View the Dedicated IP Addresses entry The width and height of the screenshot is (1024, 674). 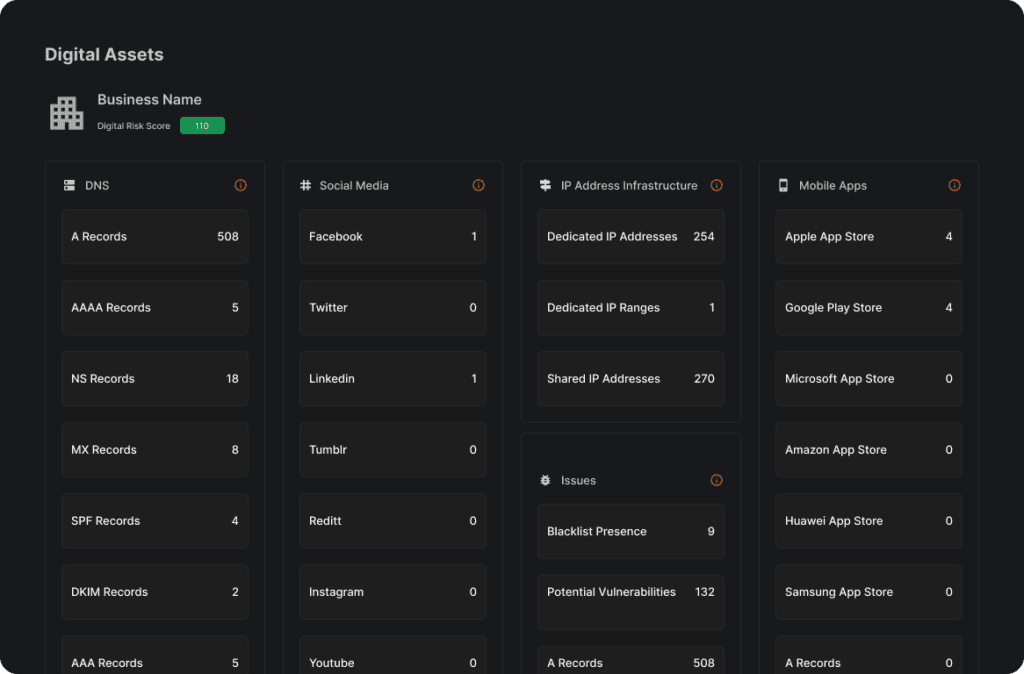click(x=630, y=237)
